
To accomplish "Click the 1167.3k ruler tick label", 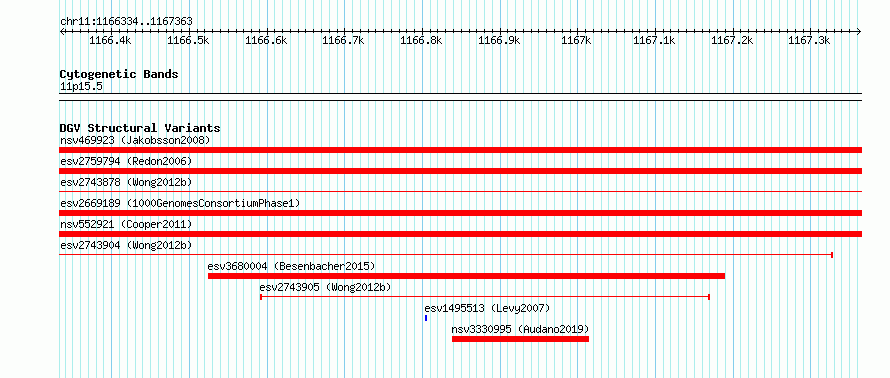I will point(809,41).
